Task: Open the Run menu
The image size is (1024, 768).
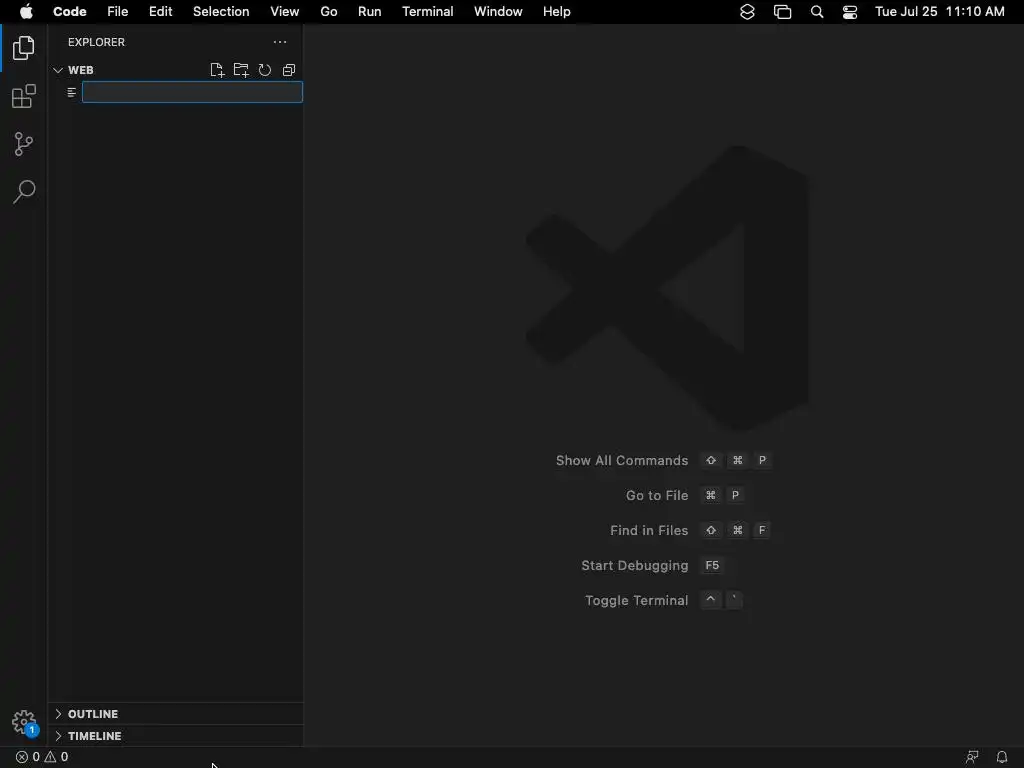Action: [x=370, y=12]
